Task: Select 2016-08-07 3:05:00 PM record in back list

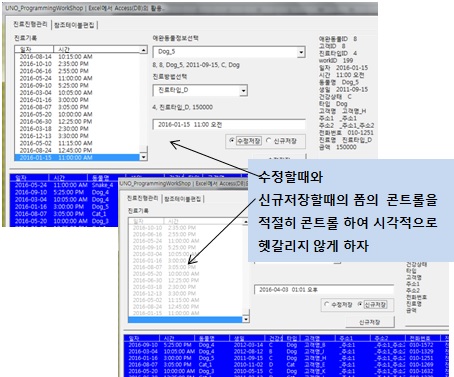Action: 77,107
